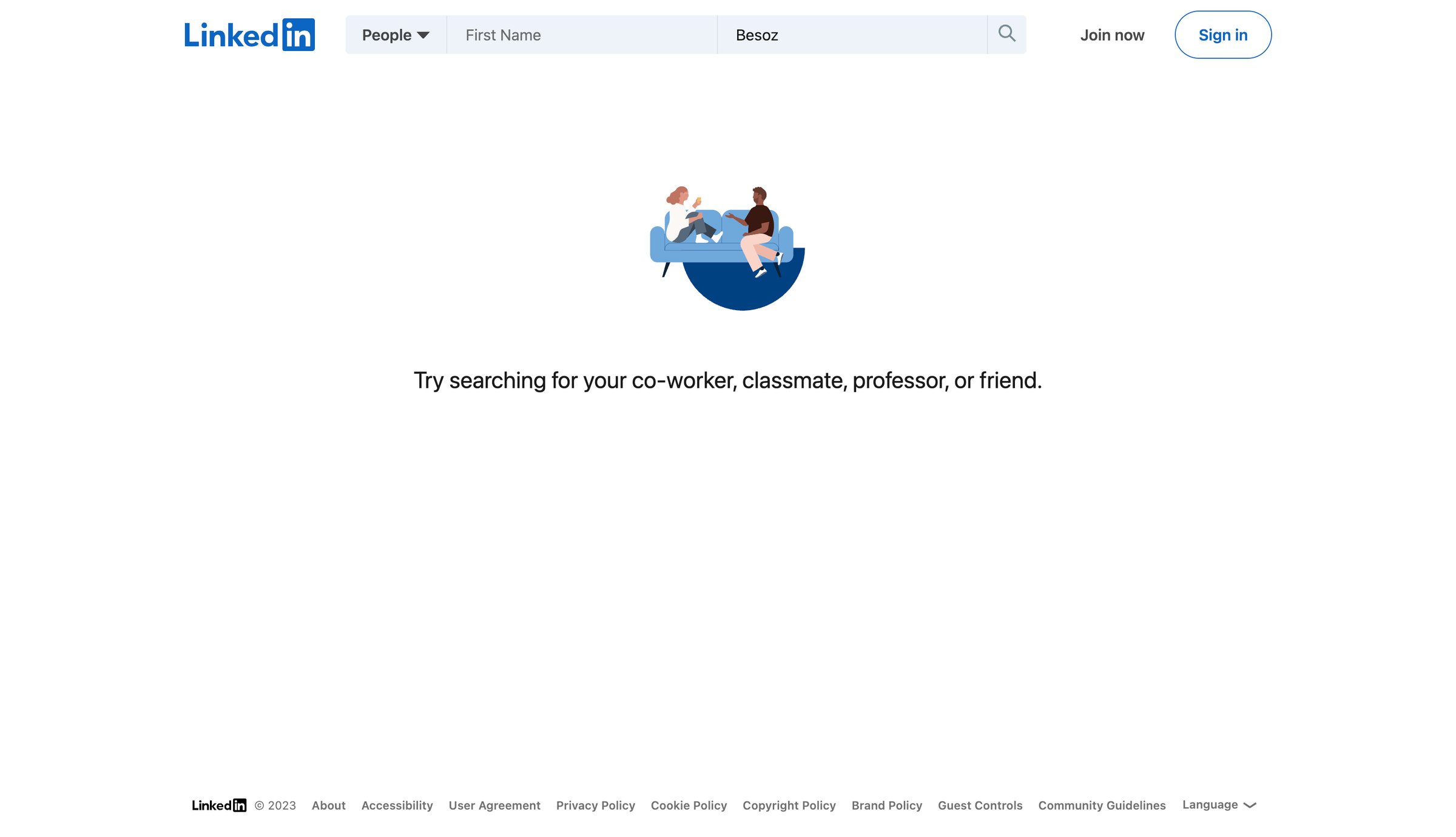Open the Privacy Policy link
The height and width of the screenshot is (837, 1456).
tap(596, 805)
